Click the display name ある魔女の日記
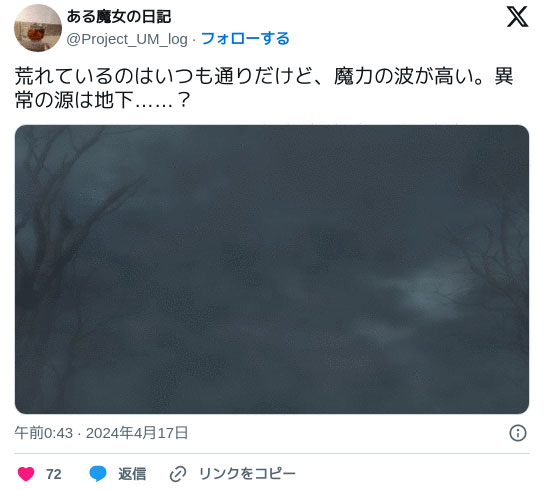The width and height of the screenshot is (544, 490). [119, 17]
